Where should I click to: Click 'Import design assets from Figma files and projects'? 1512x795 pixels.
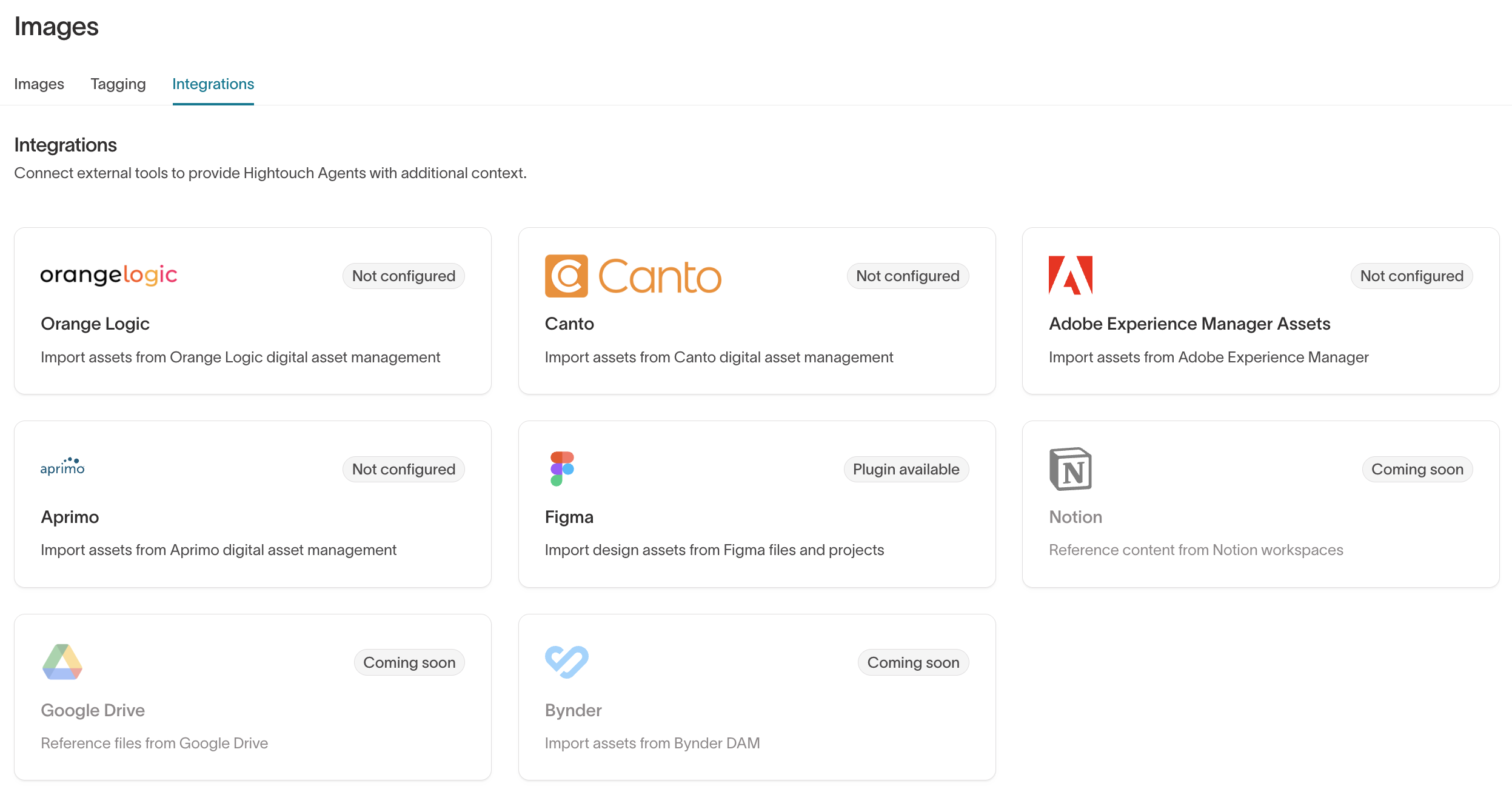tap(714, 550)
